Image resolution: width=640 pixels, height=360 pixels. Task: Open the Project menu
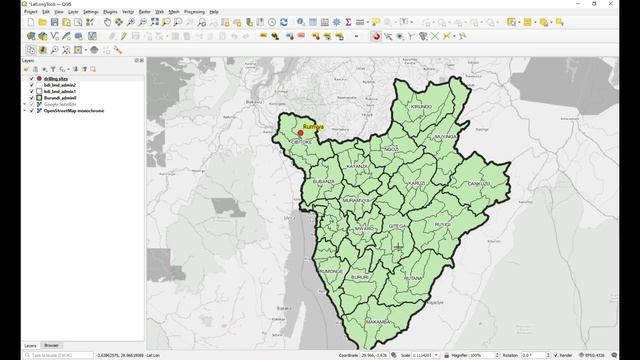click(x=30, y=12)
